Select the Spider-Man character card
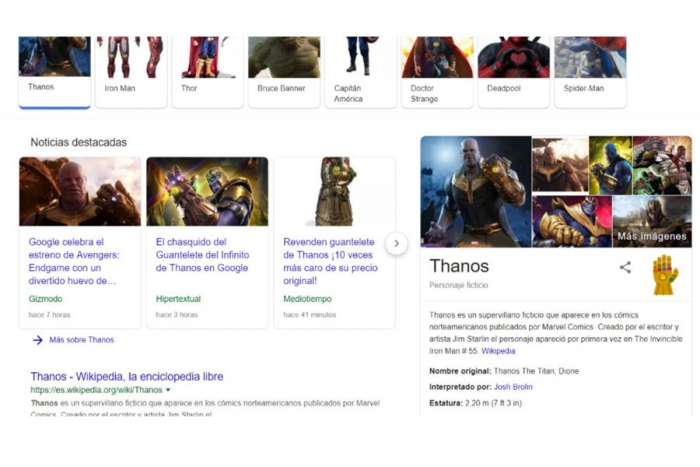 pos(590,72)
